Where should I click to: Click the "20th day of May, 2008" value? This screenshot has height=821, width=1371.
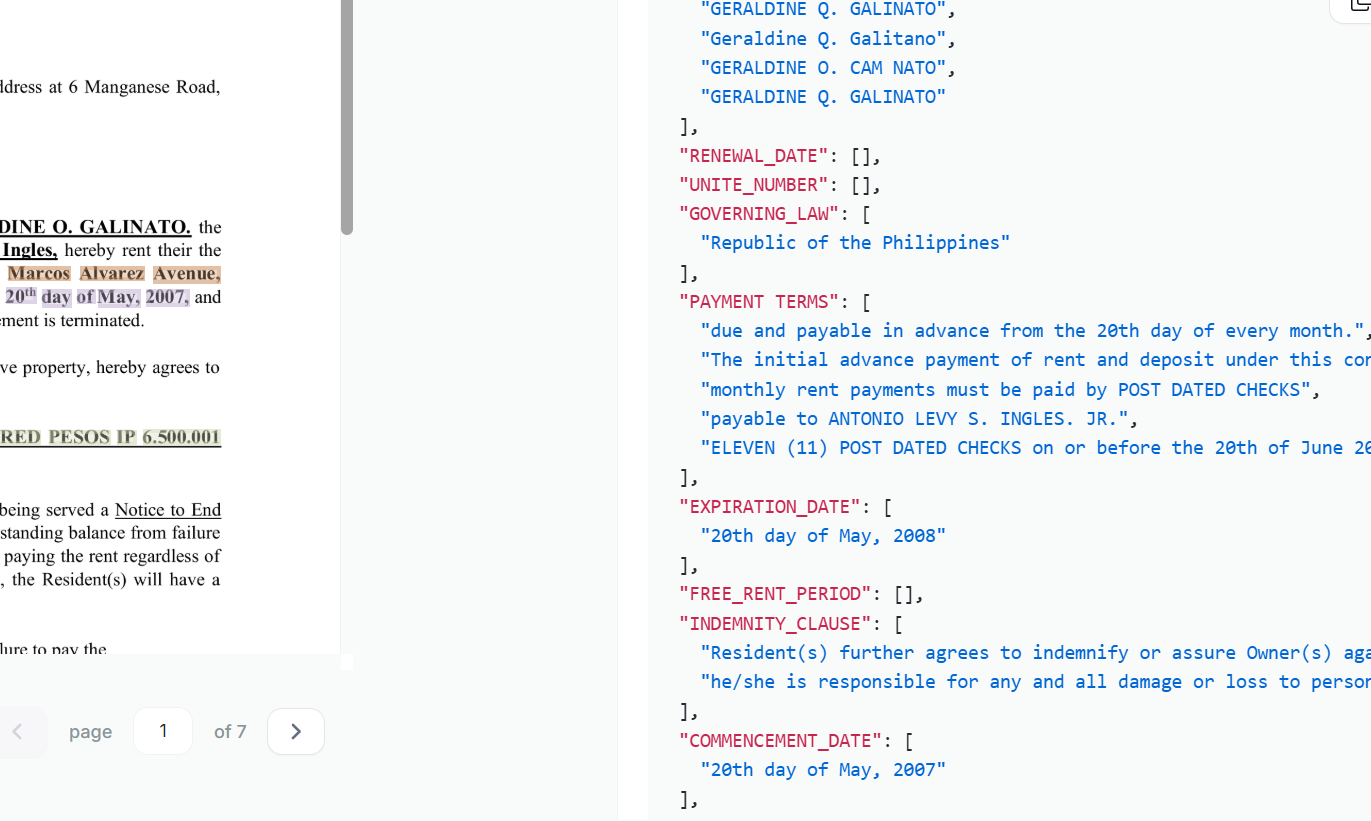click(823, 535)
